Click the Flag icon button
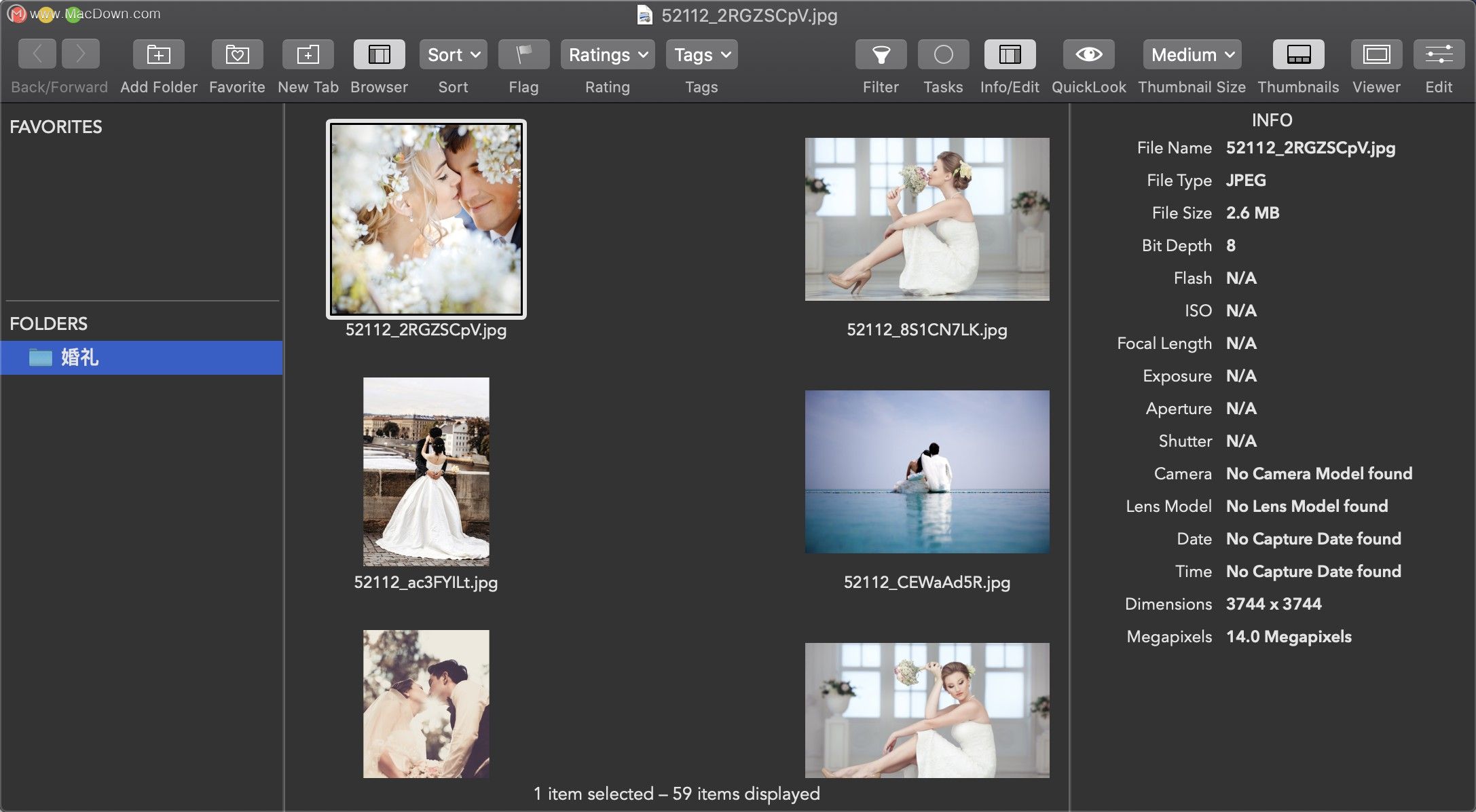The width and height of the screenshot is (1476, 812). [524, 54]
